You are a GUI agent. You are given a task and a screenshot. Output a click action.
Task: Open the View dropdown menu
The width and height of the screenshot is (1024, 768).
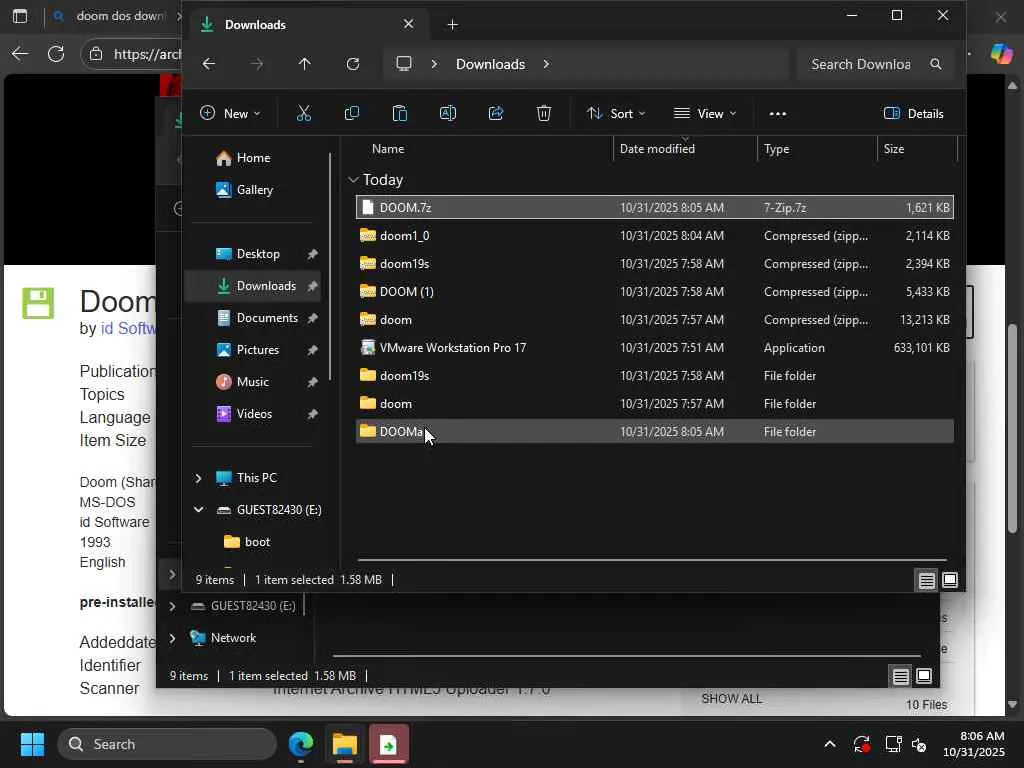point(705,114)
